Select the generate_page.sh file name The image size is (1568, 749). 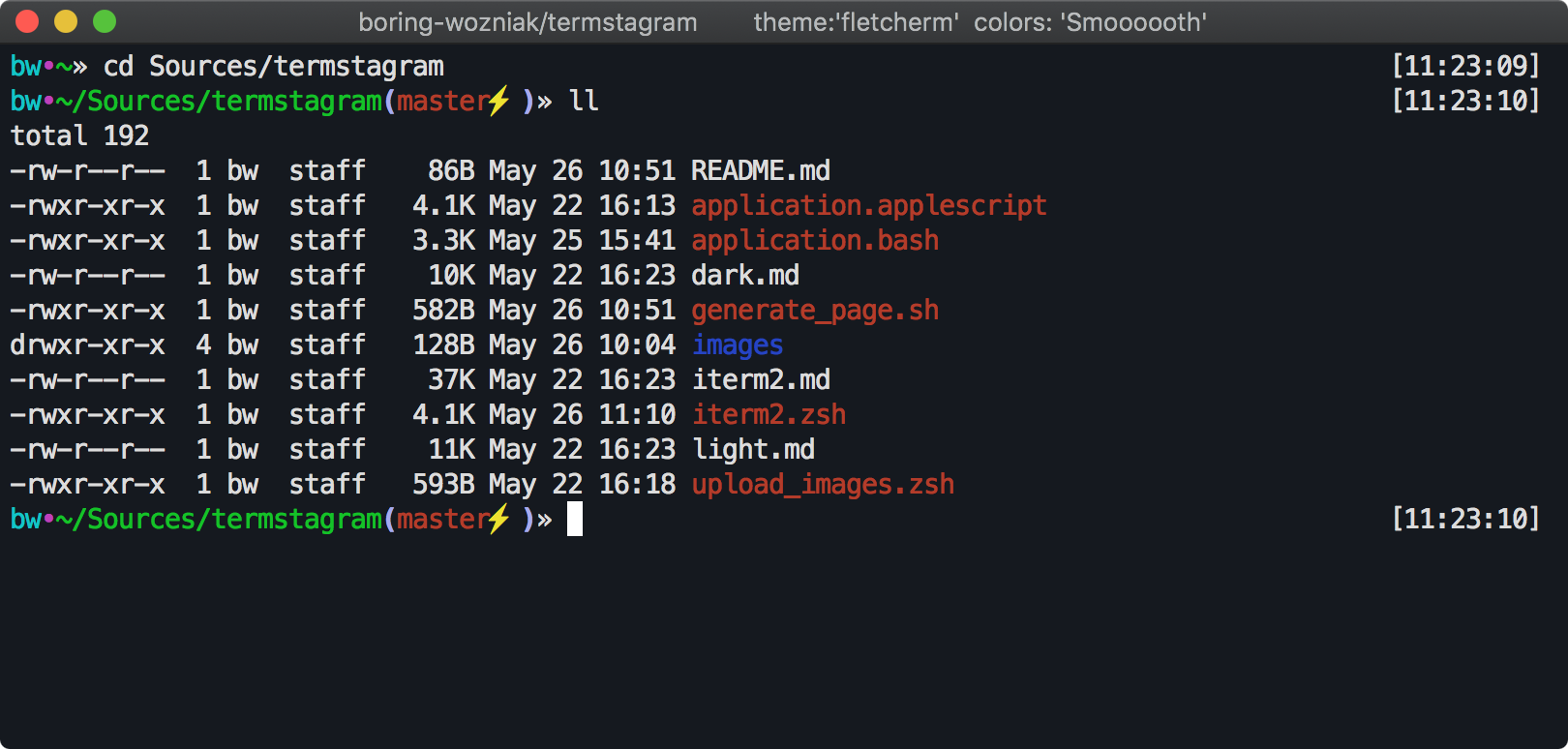(815, 310)
